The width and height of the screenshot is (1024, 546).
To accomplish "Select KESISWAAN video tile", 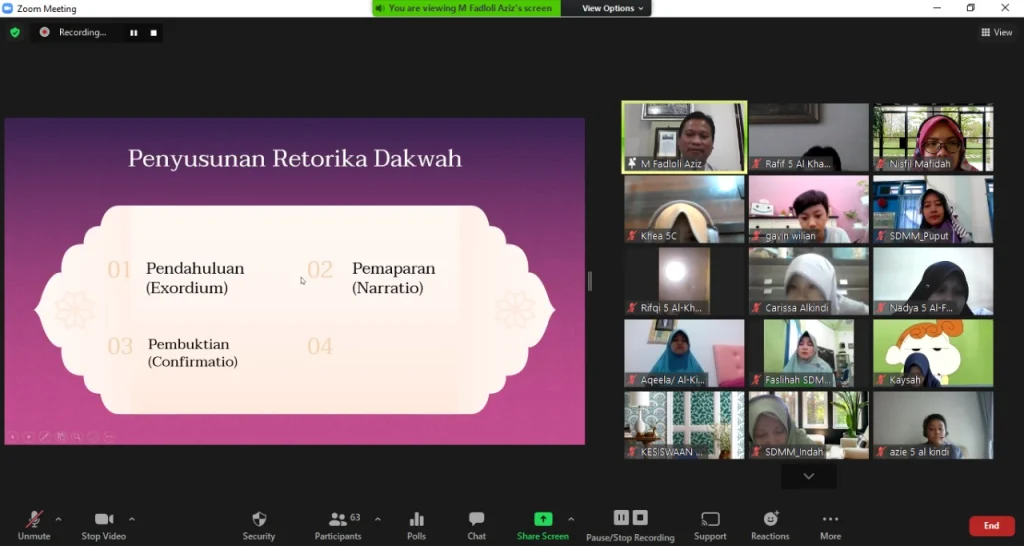I will (684, 425).
